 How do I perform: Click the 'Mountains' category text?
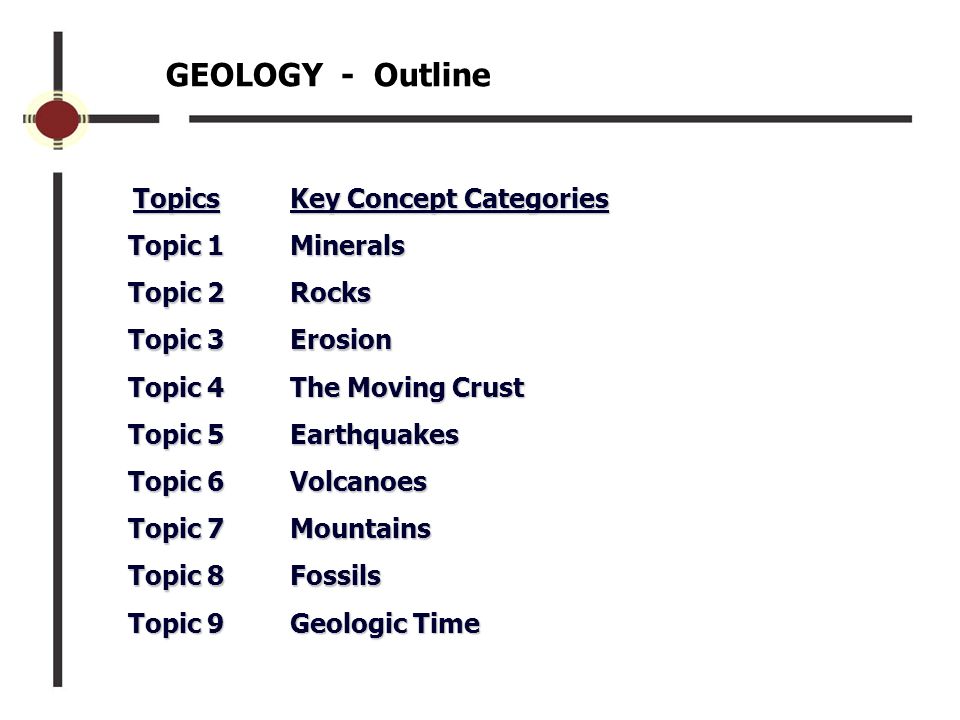point(361,530)
